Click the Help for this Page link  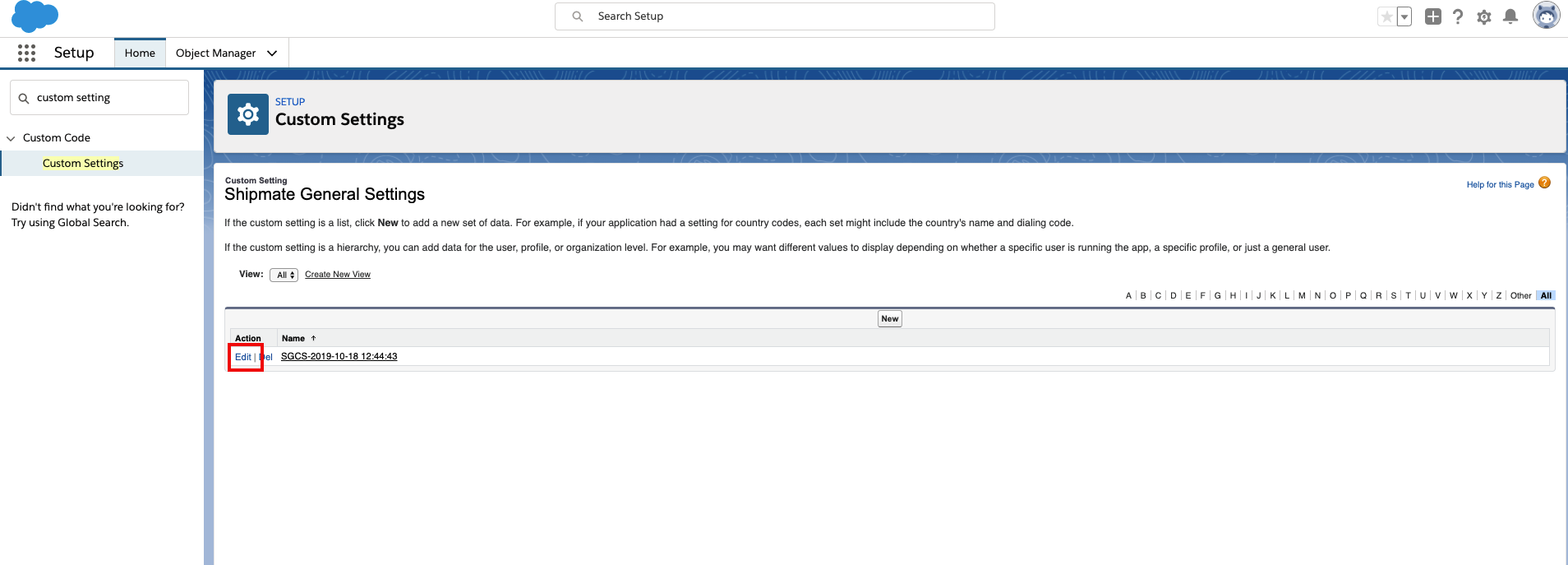click(1501, 185)
